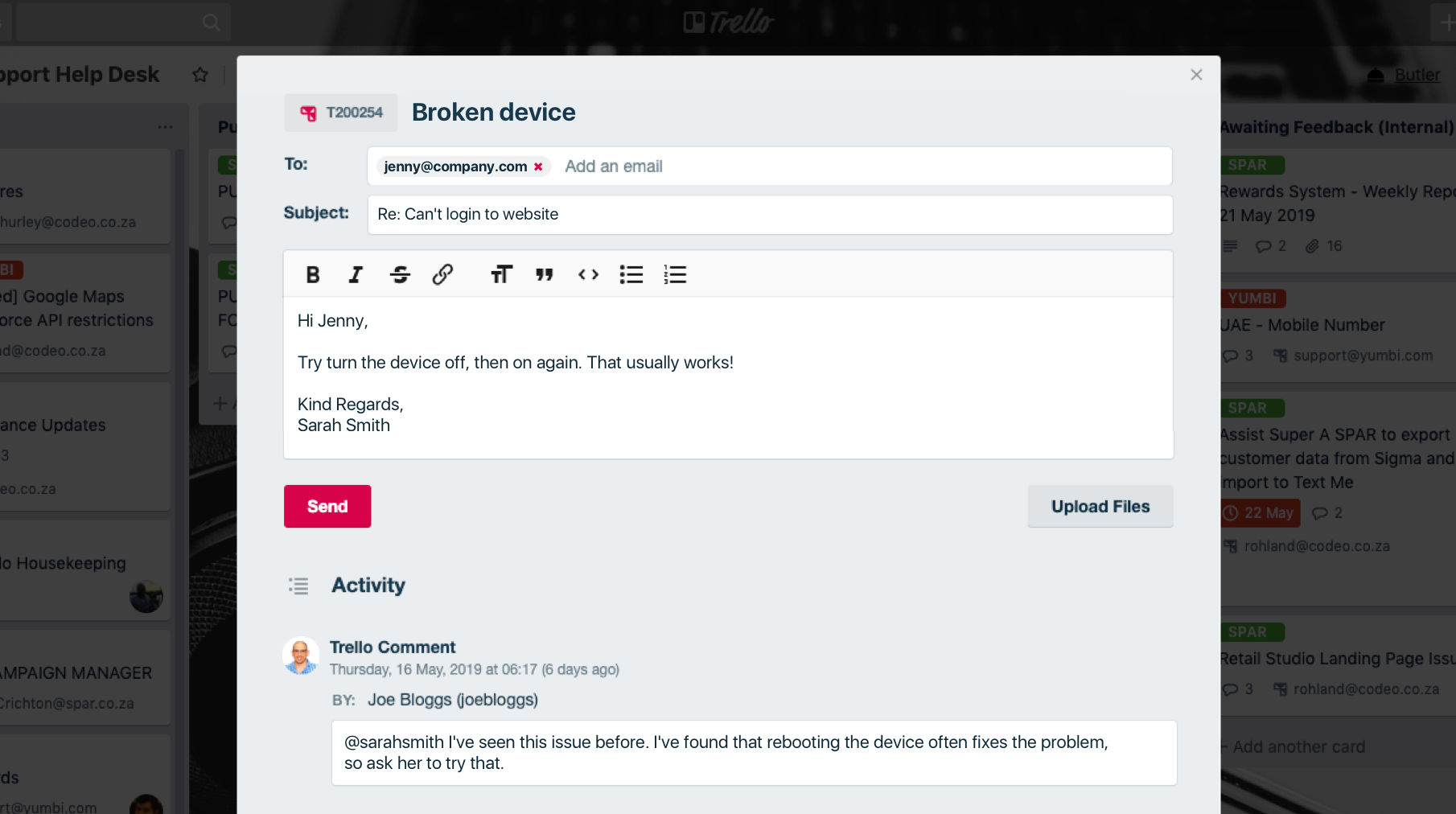The image size is (1456, 814).
Task: Click the T200254 ticket badge
Action: (x=339, y=113)
